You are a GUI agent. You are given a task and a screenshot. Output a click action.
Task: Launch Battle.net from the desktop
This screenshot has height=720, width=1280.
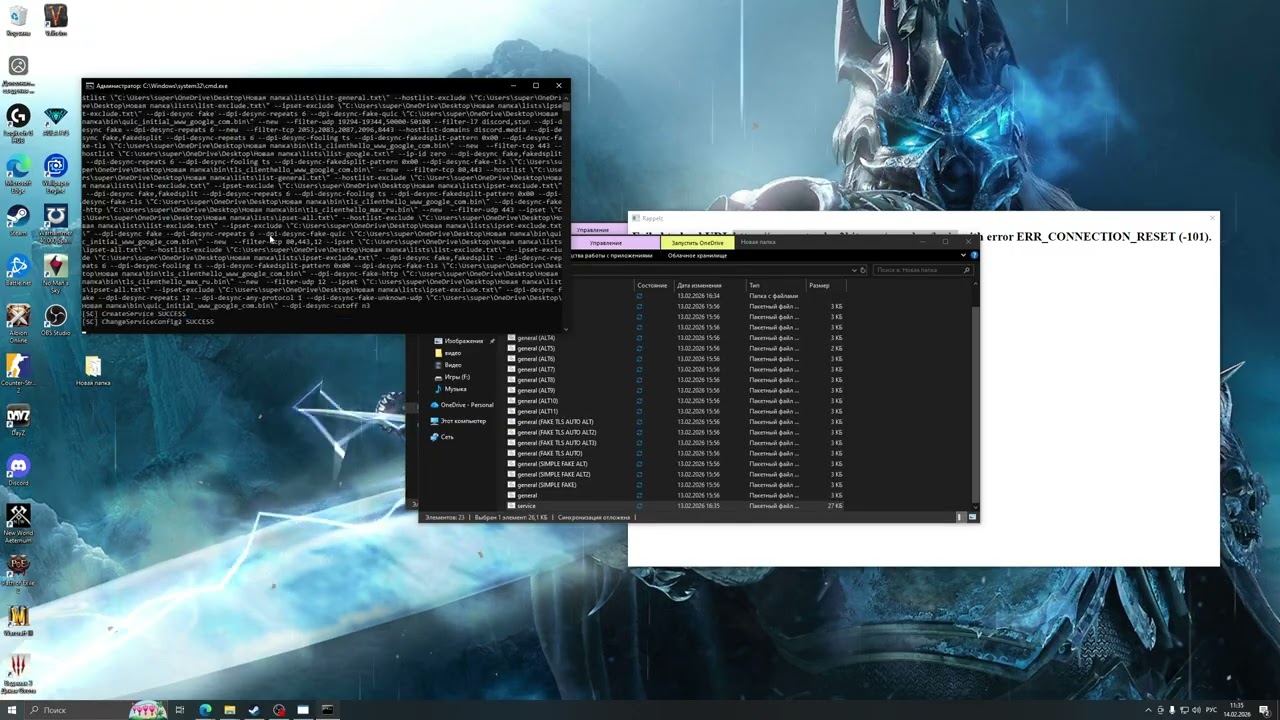[18, 270]
